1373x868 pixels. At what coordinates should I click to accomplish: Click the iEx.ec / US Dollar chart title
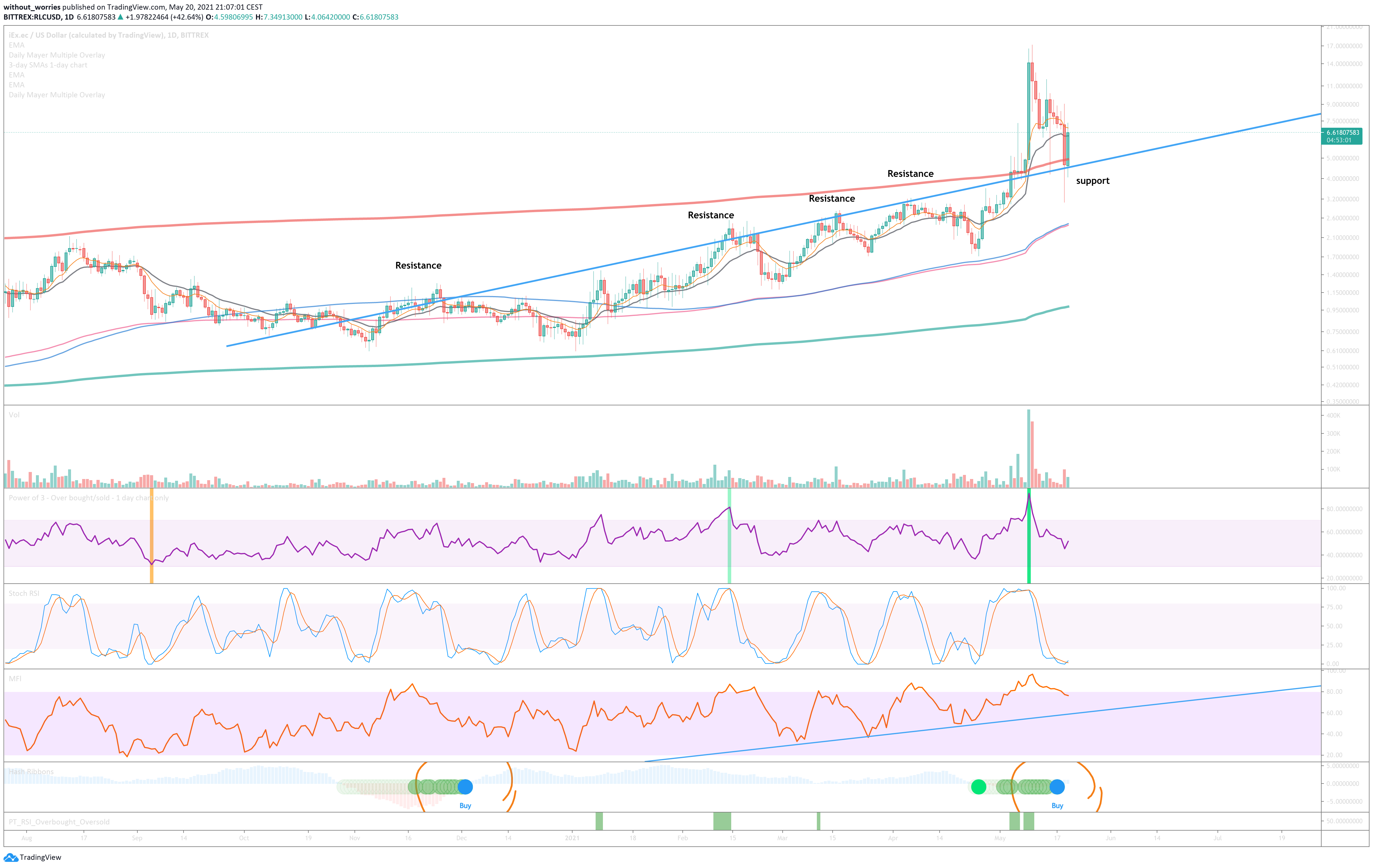pyautogui.click(x=109, y=35)
